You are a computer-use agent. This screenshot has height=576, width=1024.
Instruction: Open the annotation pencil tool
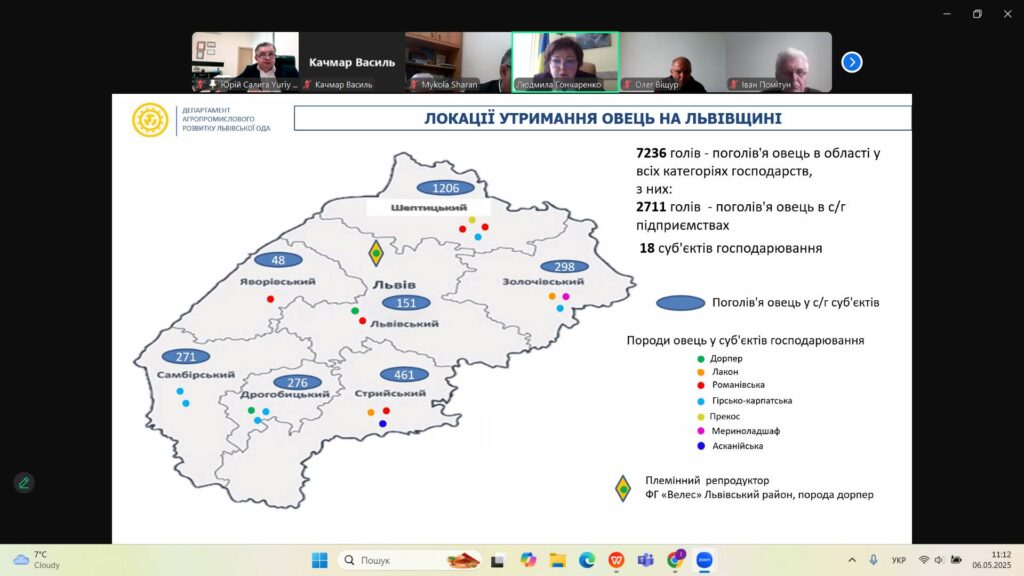click(x=24, y=482)
